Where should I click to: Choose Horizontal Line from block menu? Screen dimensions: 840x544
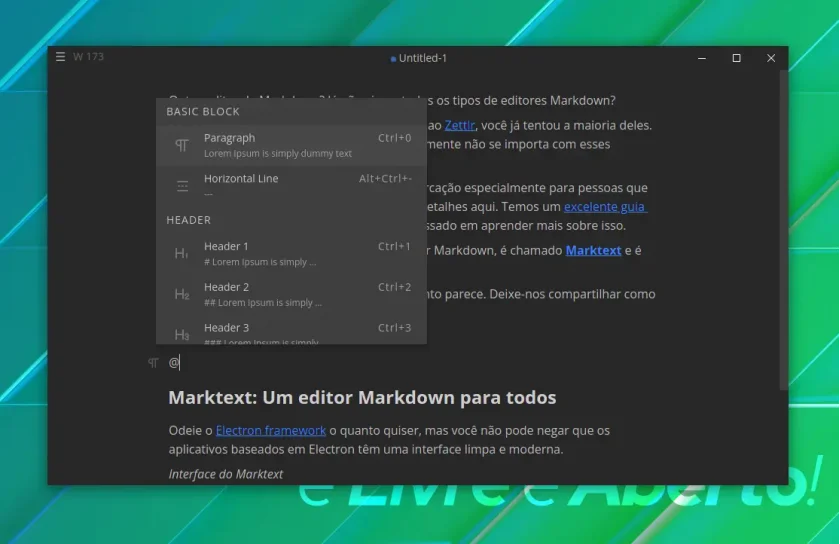(291, 185)
